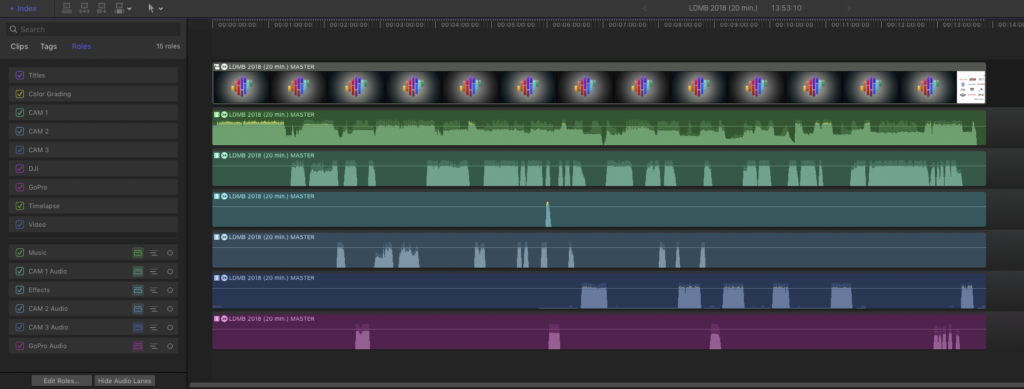Open the edit mode dropdown chevron
Viewport: 1024px width, 389px height.
(x=129, y=9)
